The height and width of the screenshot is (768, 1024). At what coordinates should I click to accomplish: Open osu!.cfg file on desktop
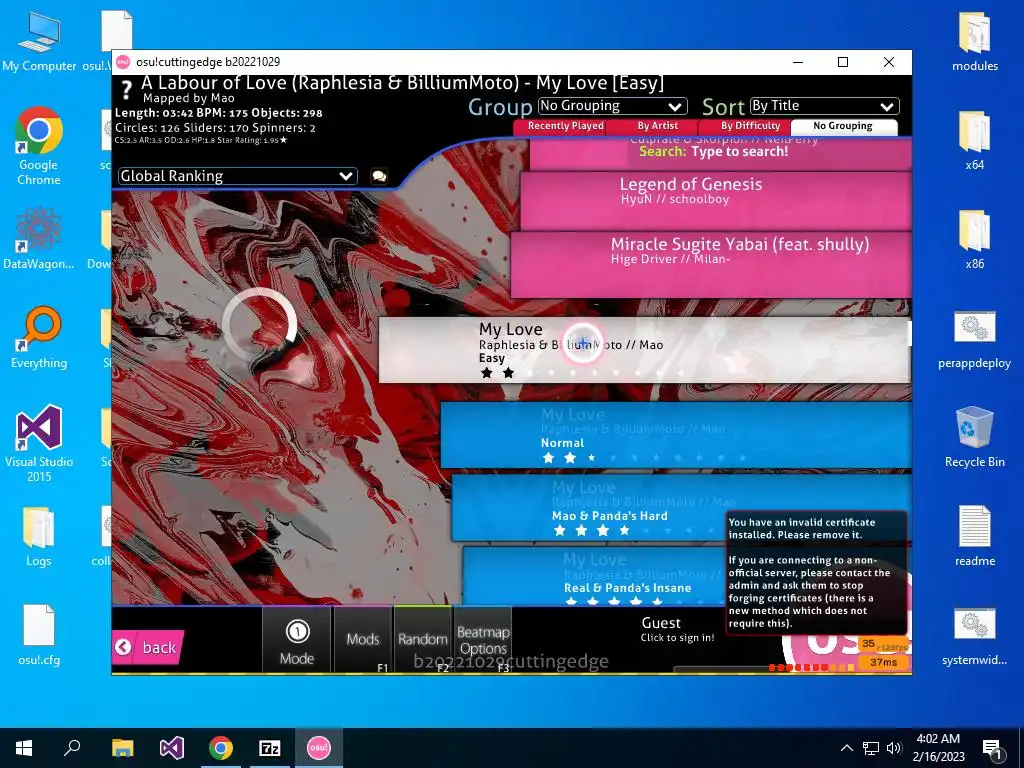click(39, 635)
